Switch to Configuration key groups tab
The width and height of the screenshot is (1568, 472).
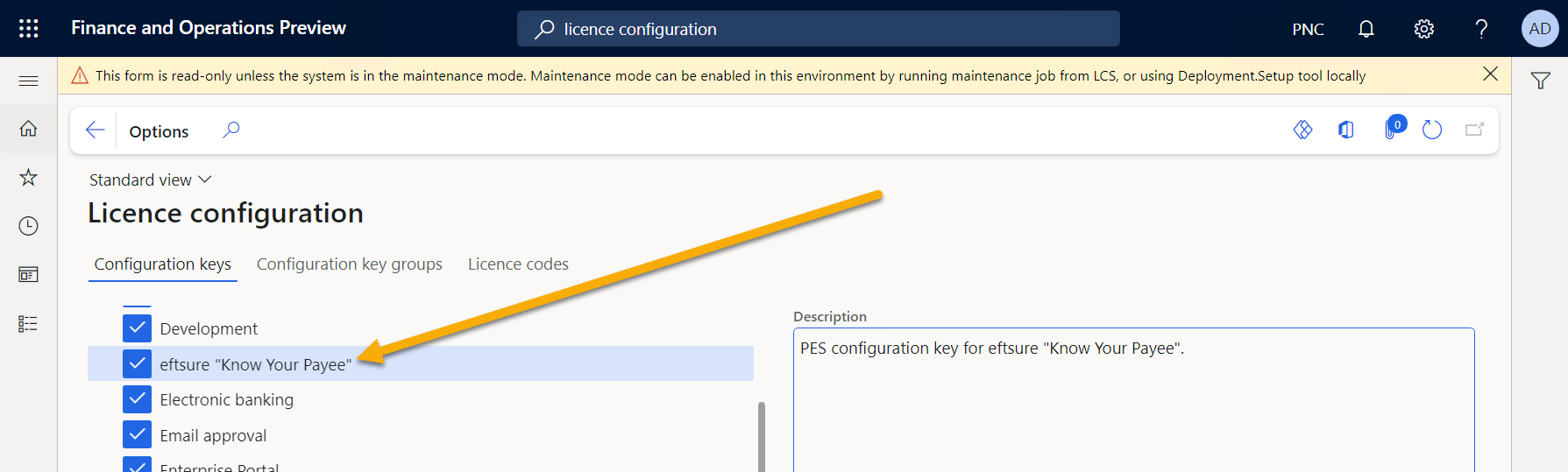[x=350, y=264]
